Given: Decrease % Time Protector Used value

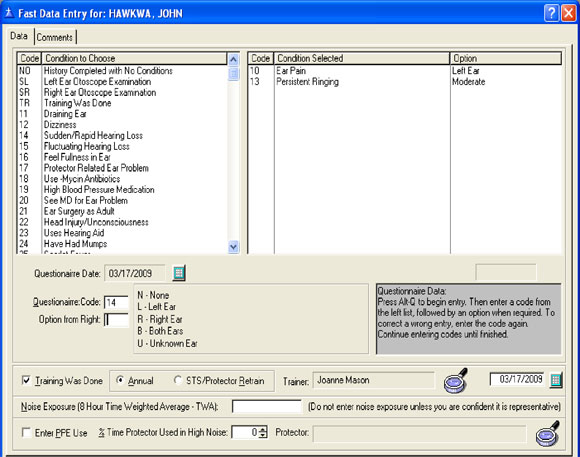Looking at the screenshot, I should [x=263, y=435].
